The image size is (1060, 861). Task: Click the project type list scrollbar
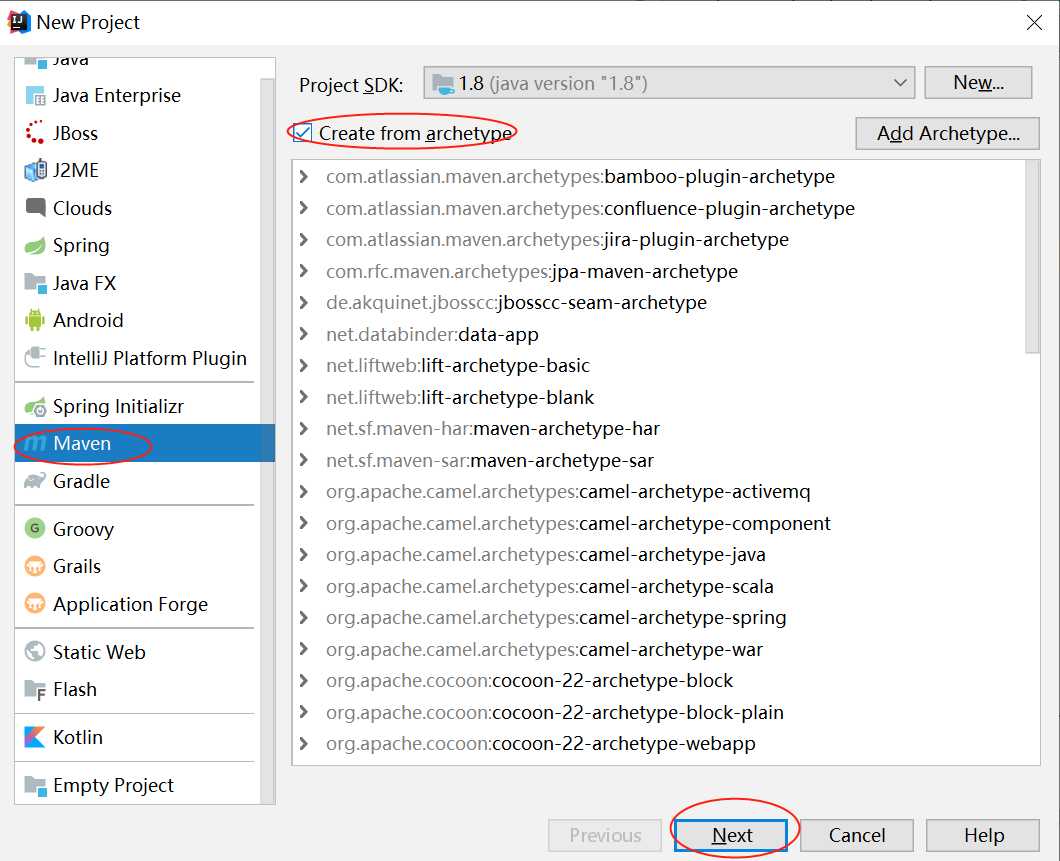point(267,439)
